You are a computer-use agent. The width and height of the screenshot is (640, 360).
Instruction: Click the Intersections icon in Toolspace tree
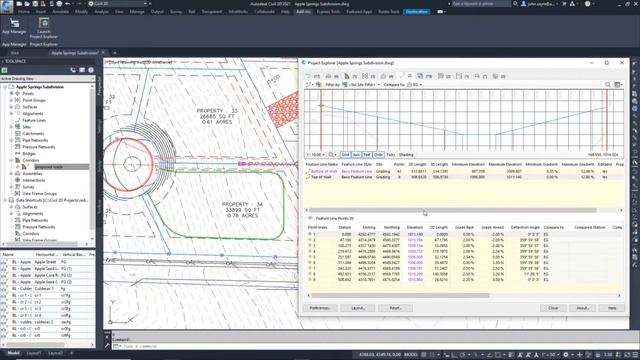coord(18,180)
